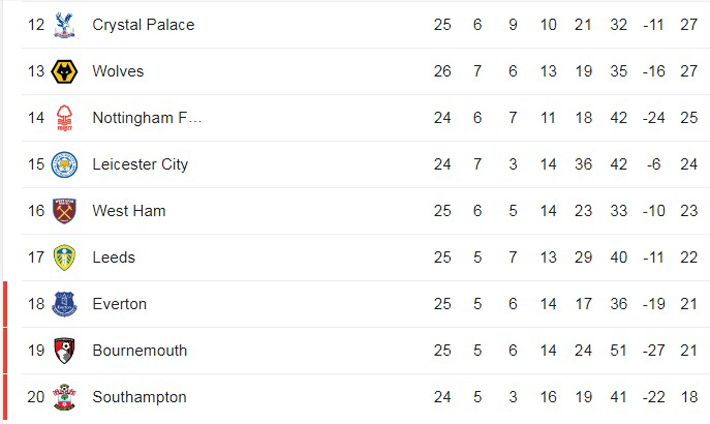Click the Leeds club crest icon
This screenshot has height=424, width=710.
pos(65,258)
